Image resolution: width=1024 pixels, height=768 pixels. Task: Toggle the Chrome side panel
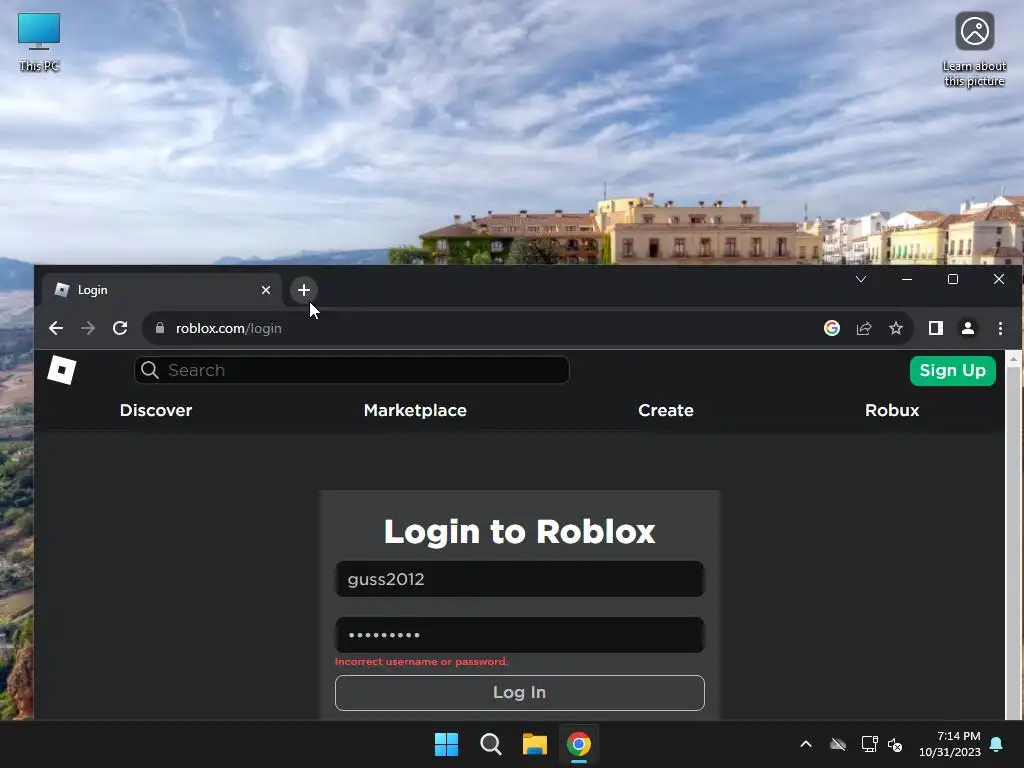point(936,328)
